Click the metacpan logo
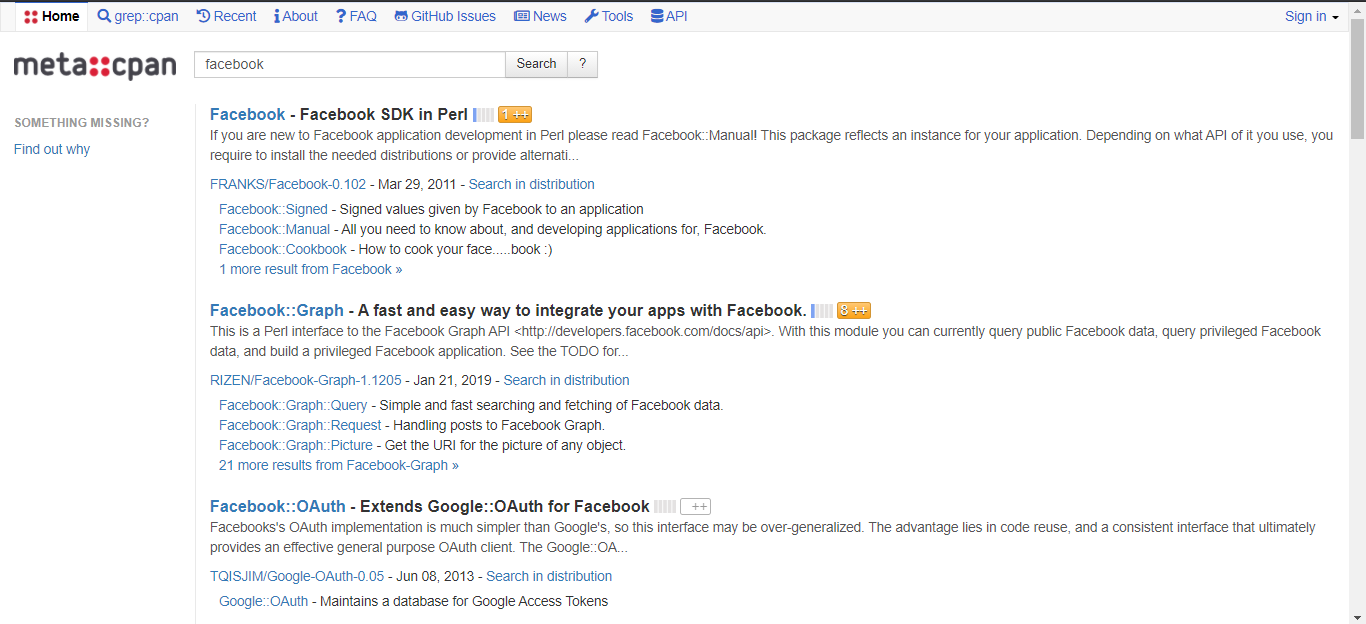The width and height of the screenshot is (1366, 624). pyautogui.click(x=95, y=66)
